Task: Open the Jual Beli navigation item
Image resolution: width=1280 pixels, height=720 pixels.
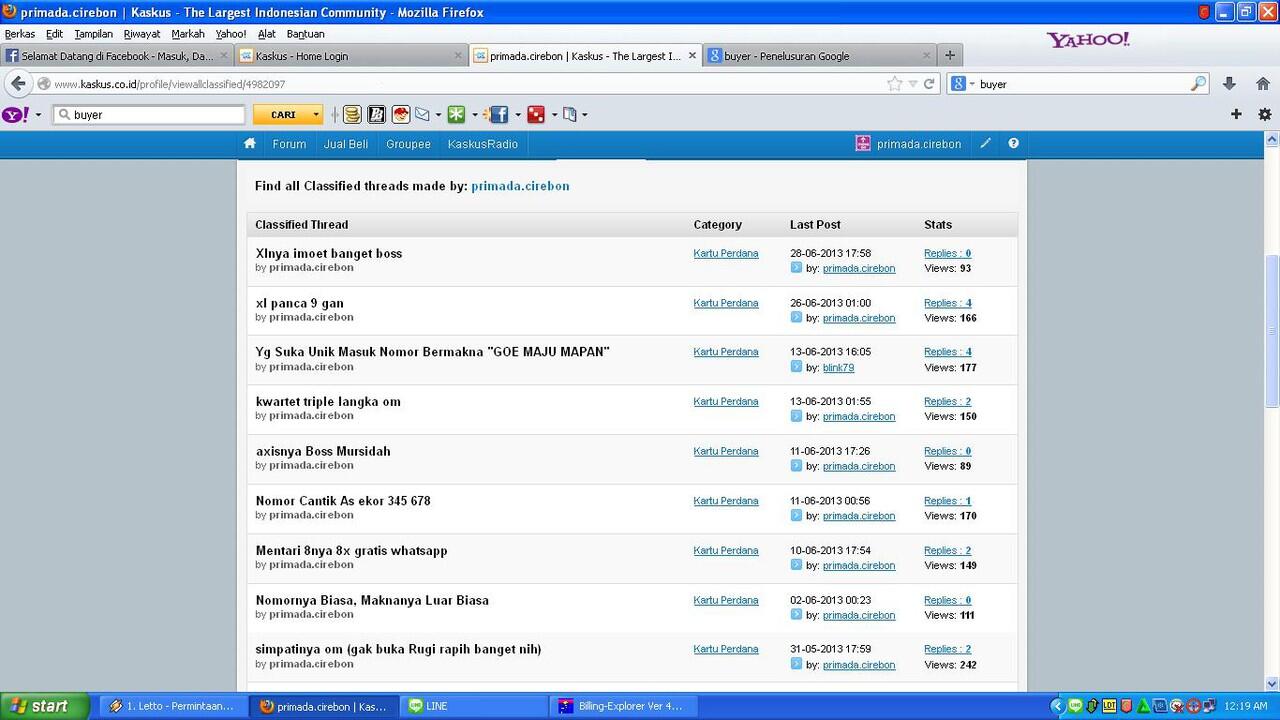Action: pyautogui.click(x=346, y=144)
